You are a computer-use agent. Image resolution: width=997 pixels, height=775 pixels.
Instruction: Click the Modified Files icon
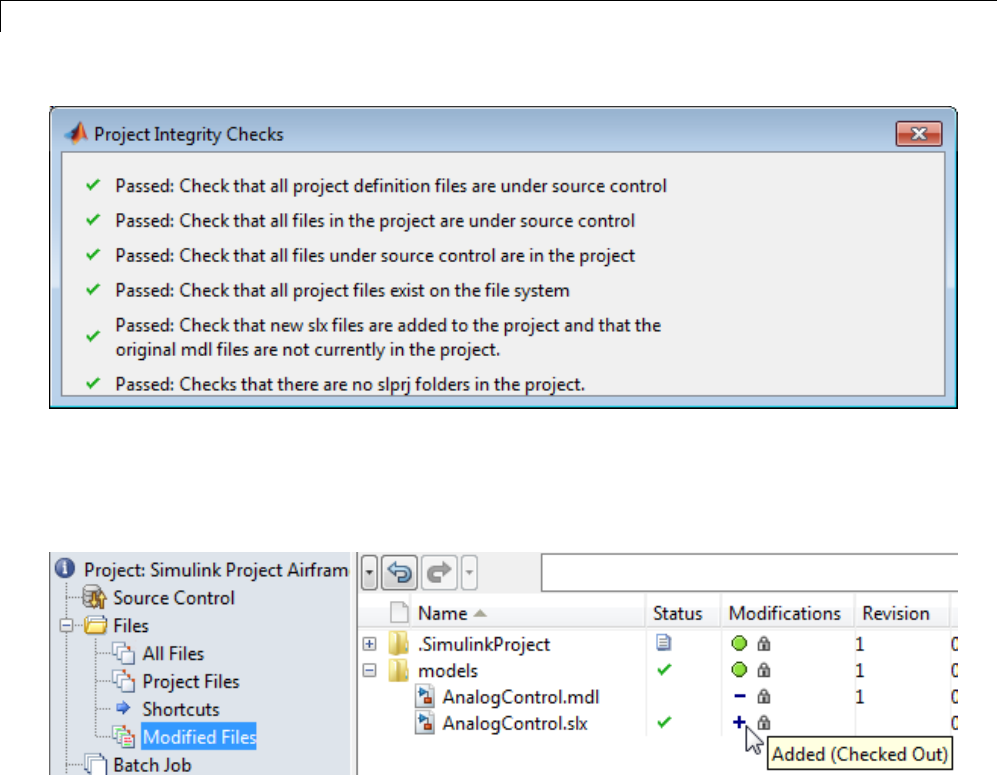(x=124, y=736)
